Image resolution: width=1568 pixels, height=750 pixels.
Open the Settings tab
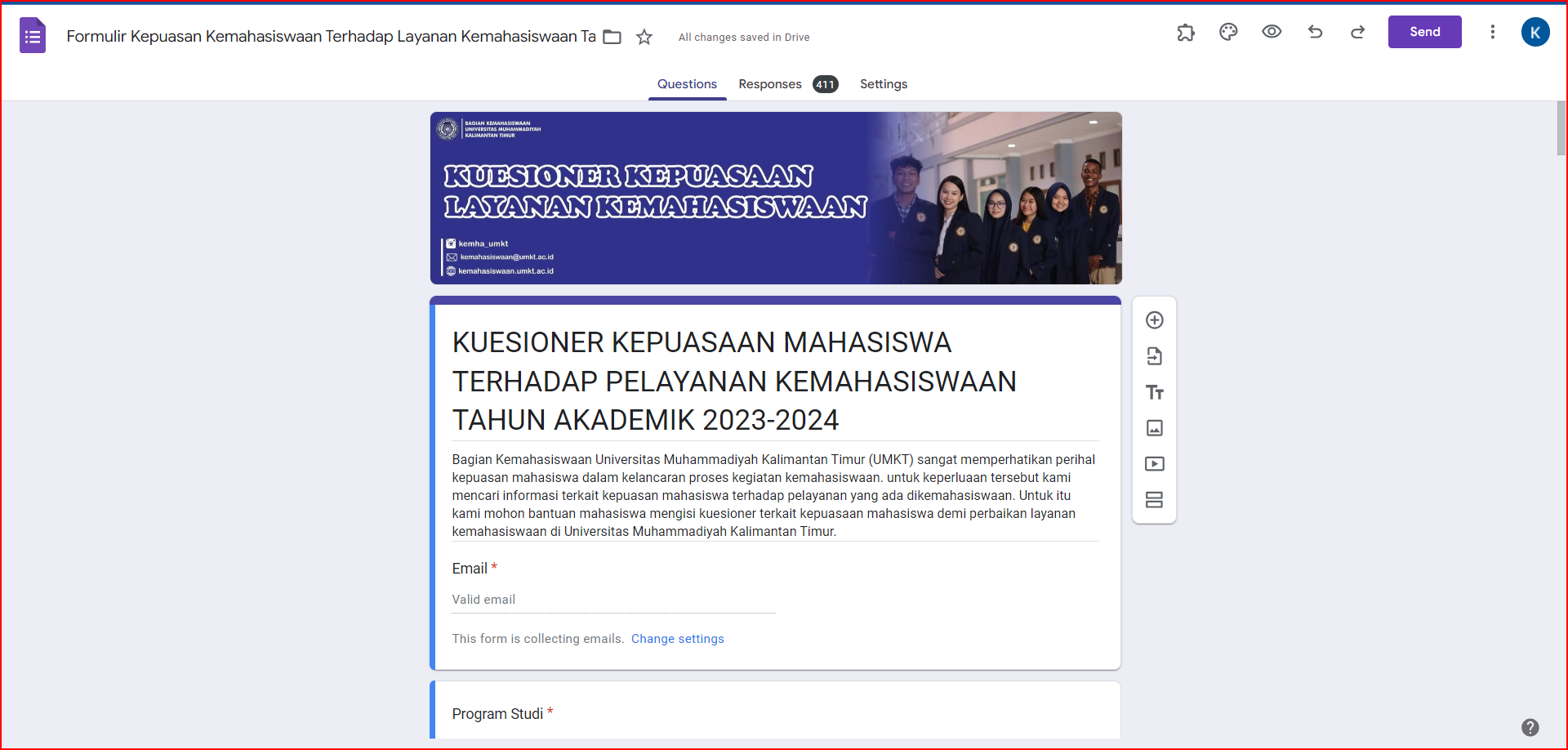tap(884, 84)
